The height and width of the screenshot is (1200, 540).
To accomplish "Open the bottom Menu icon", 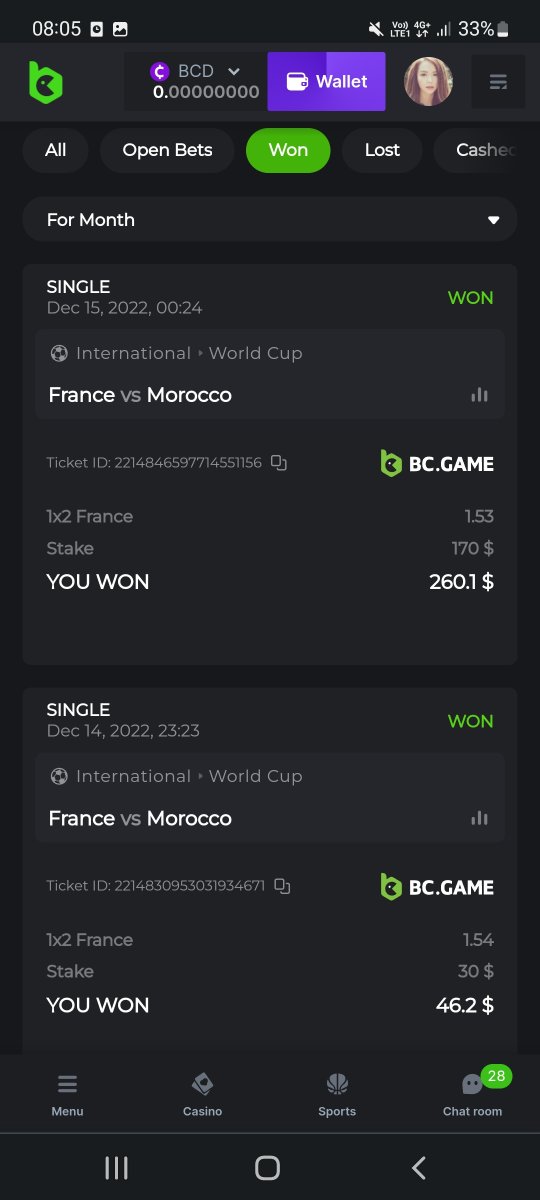I will 67,1094.
